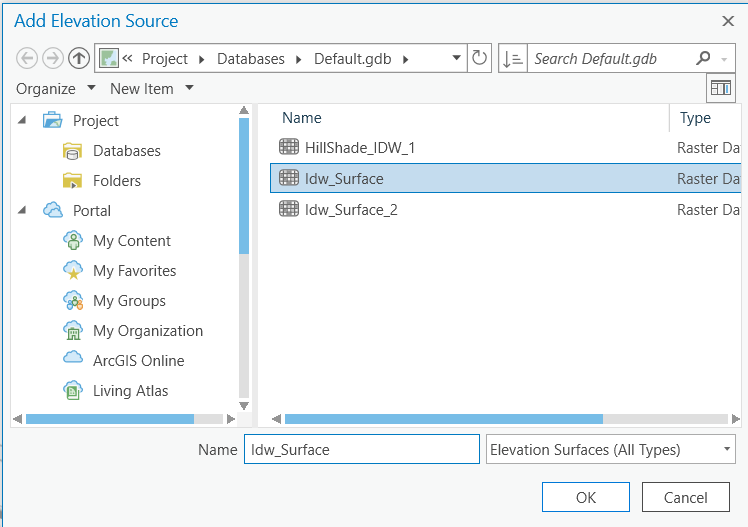
Task: Open the Organize menu
Action: click(x=55, y=89)
